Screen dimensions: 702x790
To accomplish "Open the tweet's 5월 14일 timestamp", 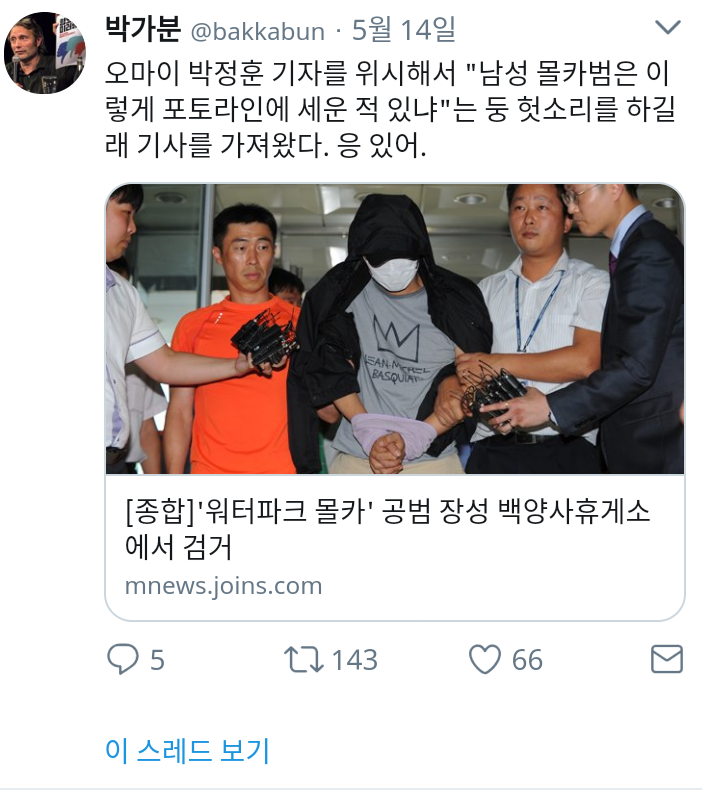I will pos(404,29).
